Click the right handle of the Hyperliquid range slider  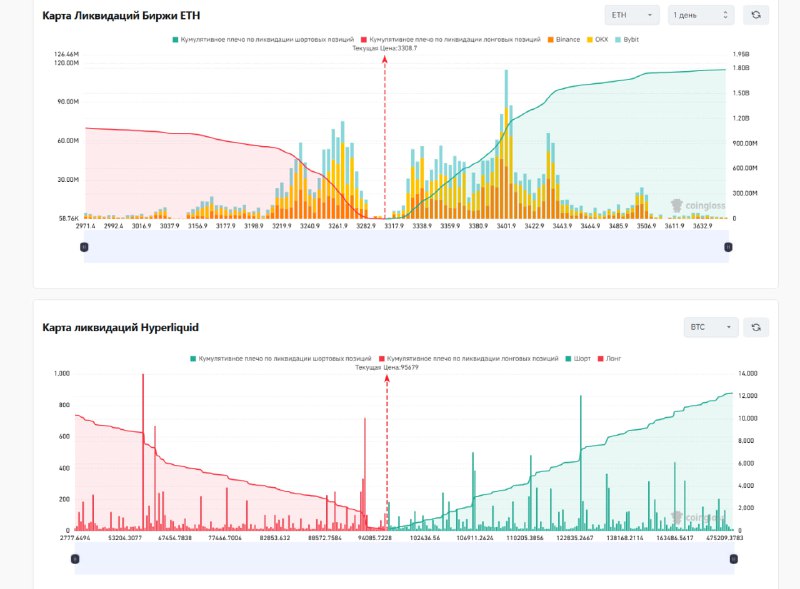728,560
